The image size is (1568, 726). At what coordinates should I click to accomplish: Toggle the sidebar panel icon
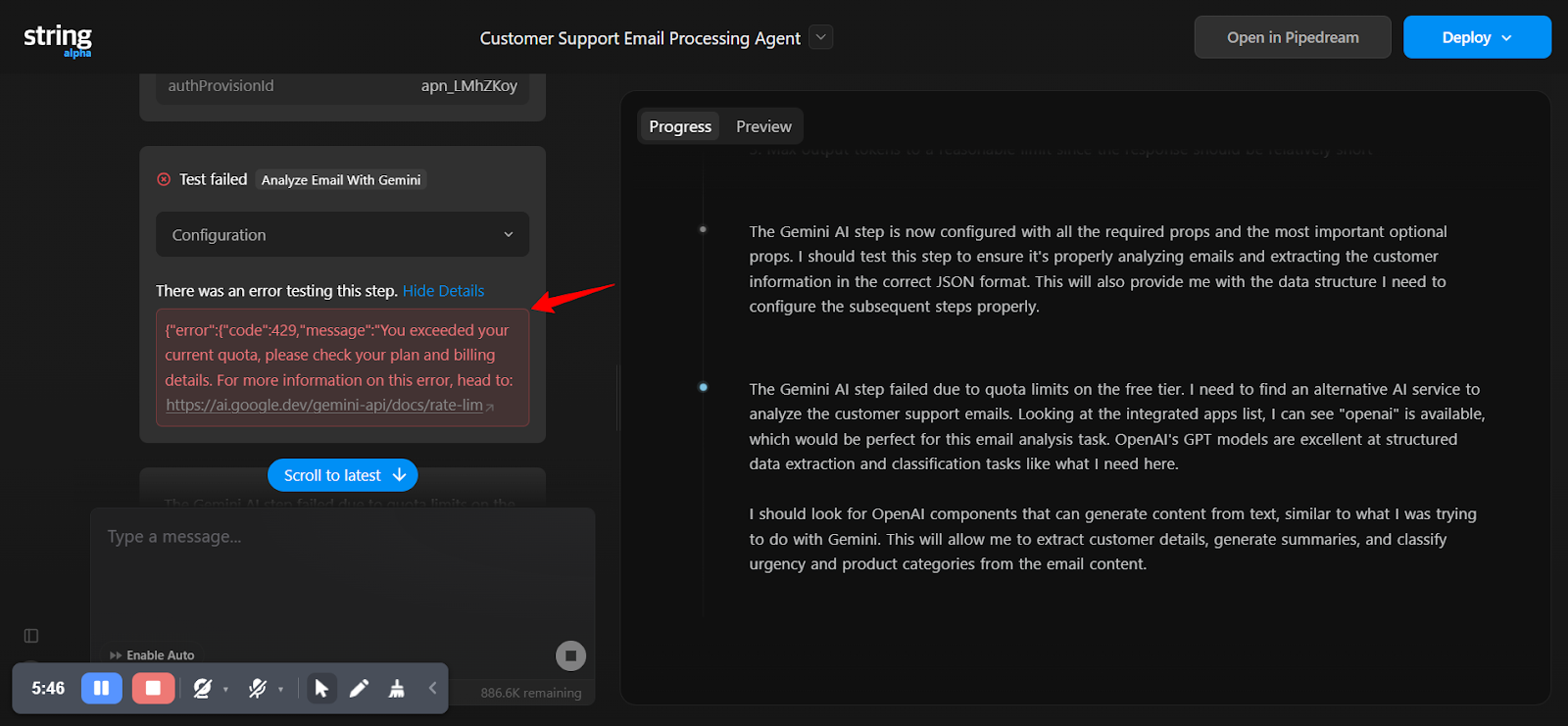click(31, 636)
